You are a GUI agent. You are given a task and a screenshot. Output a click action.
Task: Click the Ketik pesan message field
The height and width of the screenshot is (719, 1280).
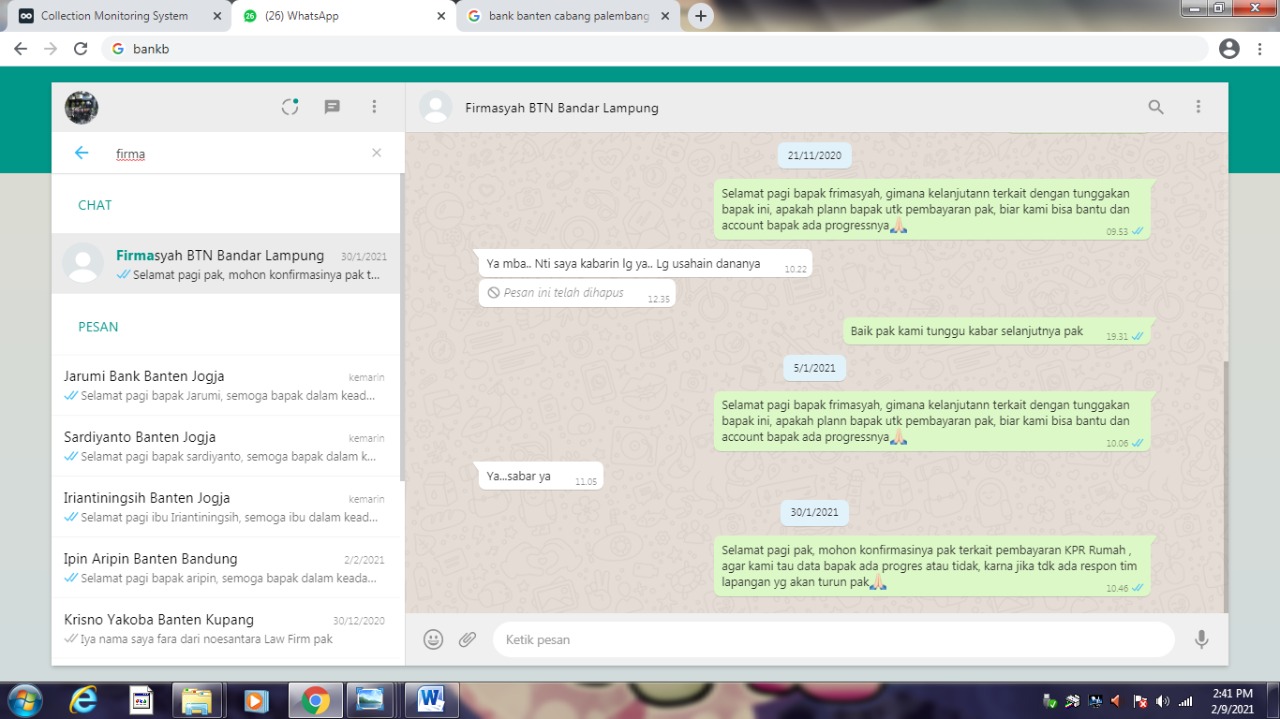click(830, 640)
